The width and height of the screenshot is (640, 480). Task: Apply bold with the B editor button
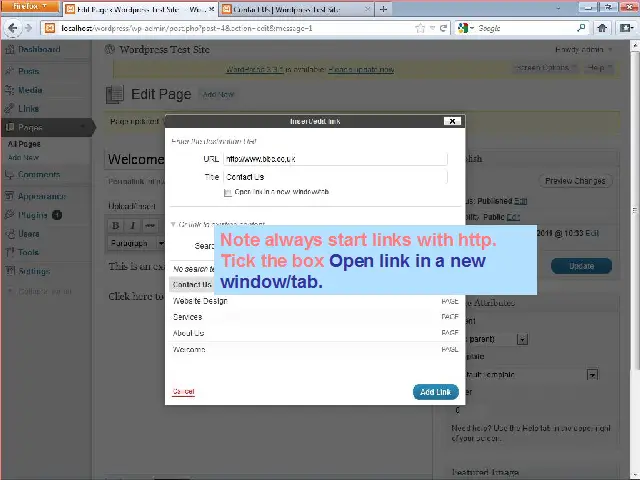point(116,225)
